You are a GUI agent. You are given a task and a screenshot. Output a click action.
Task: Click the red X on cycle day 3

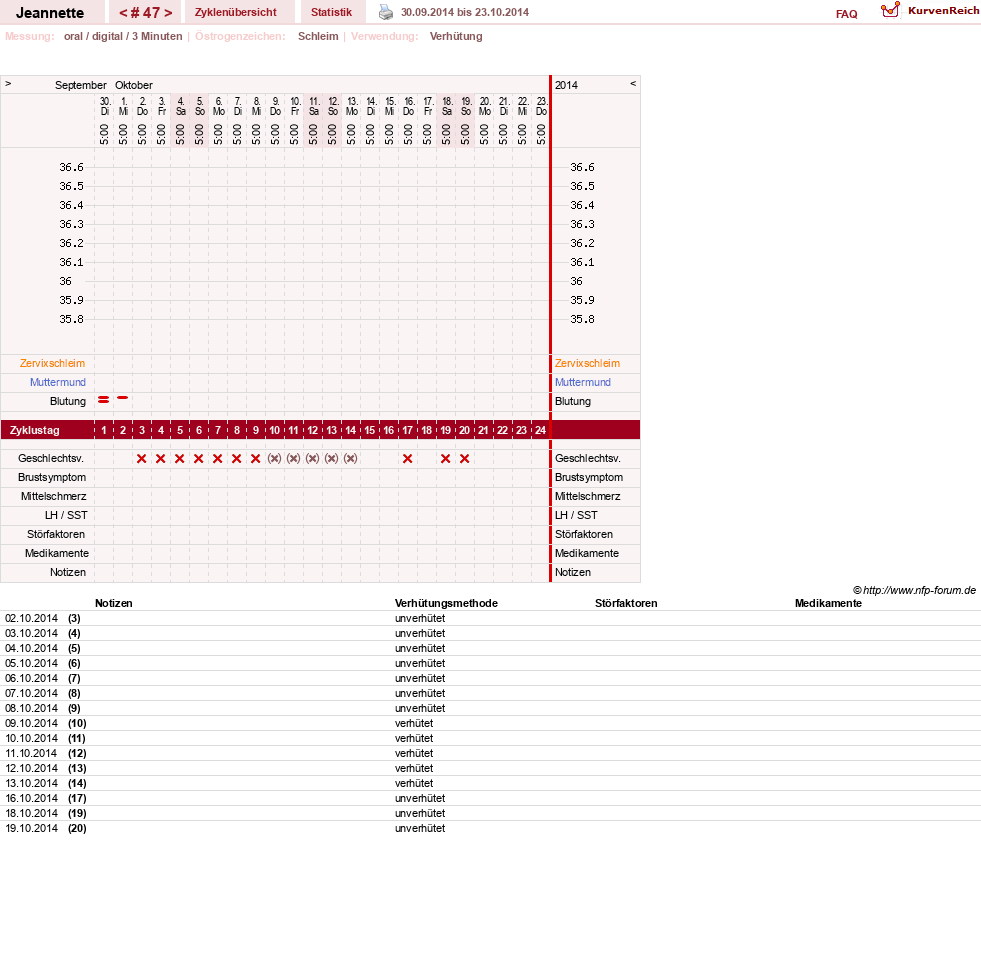pos(141,458)
